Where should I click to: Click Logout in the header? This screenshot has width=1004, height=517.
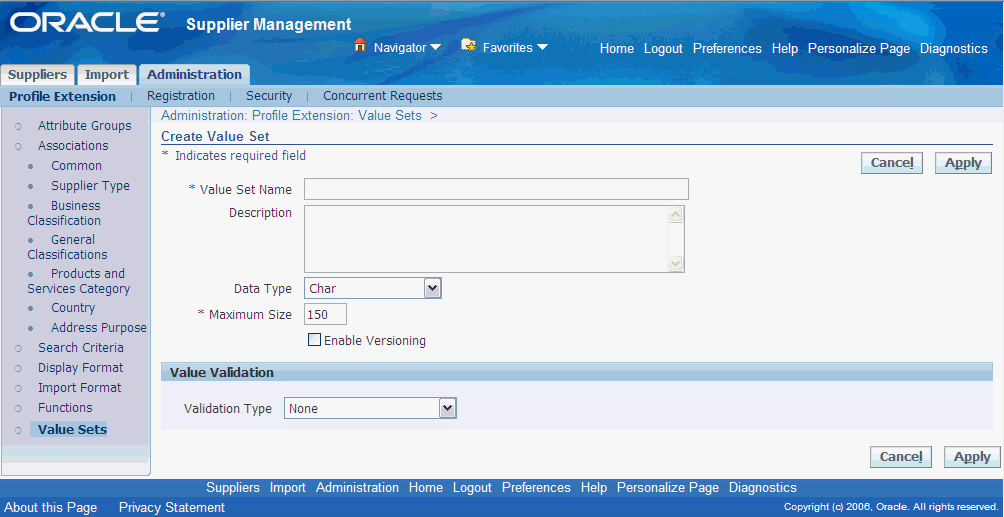tap(663, 49)
